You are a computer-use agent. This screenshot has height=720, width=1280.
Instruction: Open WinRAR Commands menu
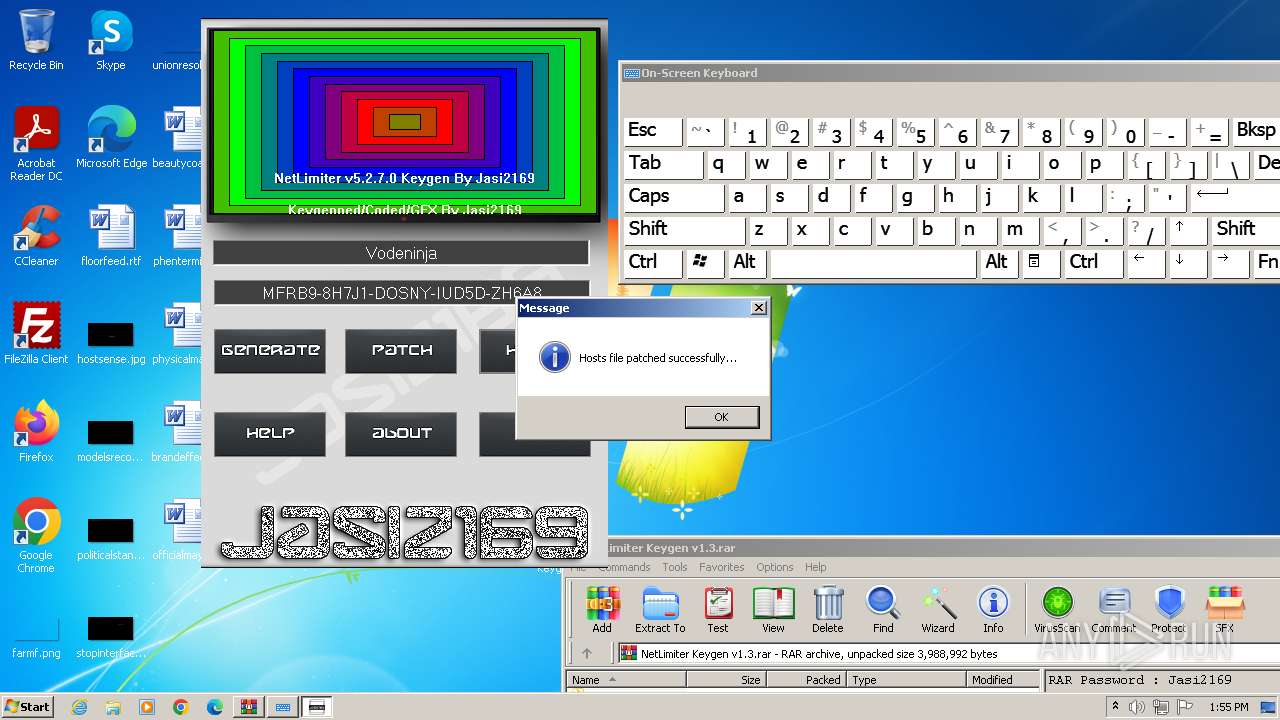click(624, 567)
